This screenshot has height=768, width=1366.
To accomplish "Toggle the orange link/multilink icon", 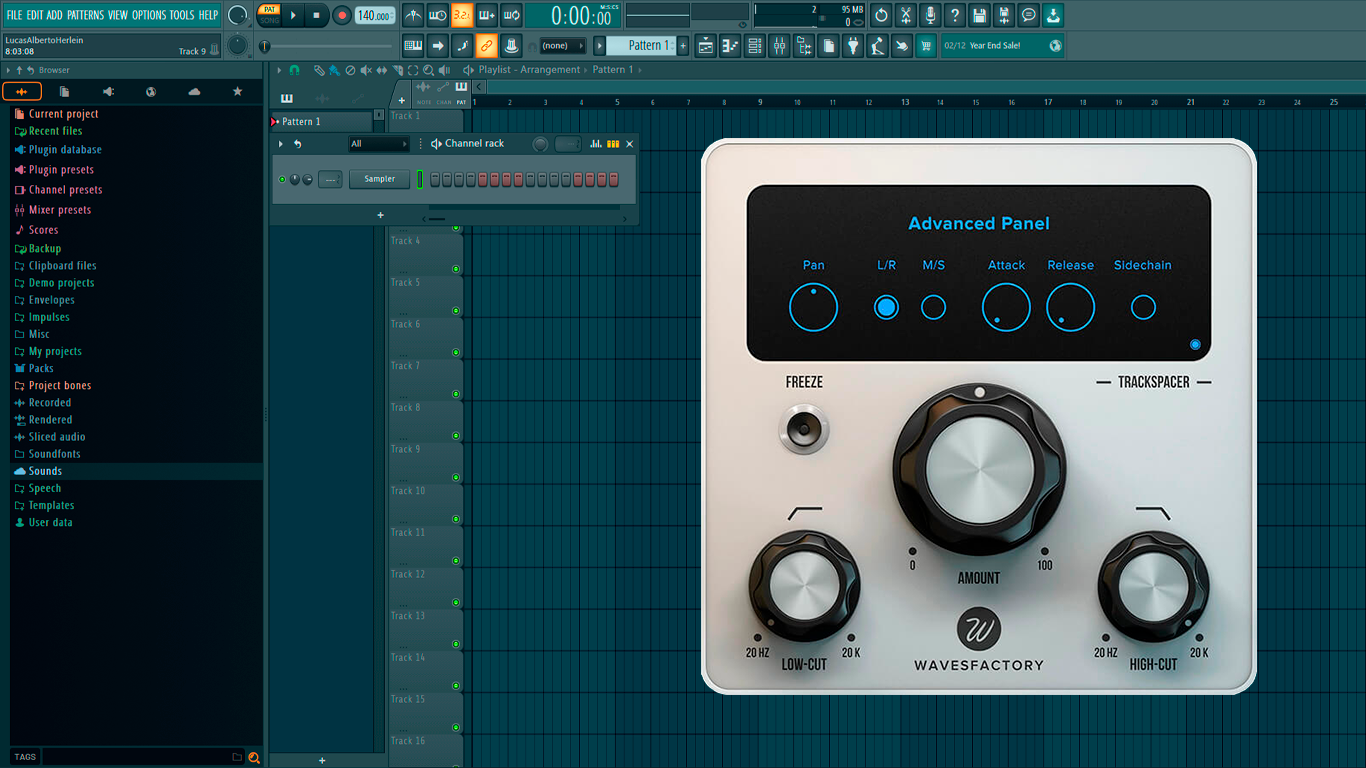I will tap(486, 46).
